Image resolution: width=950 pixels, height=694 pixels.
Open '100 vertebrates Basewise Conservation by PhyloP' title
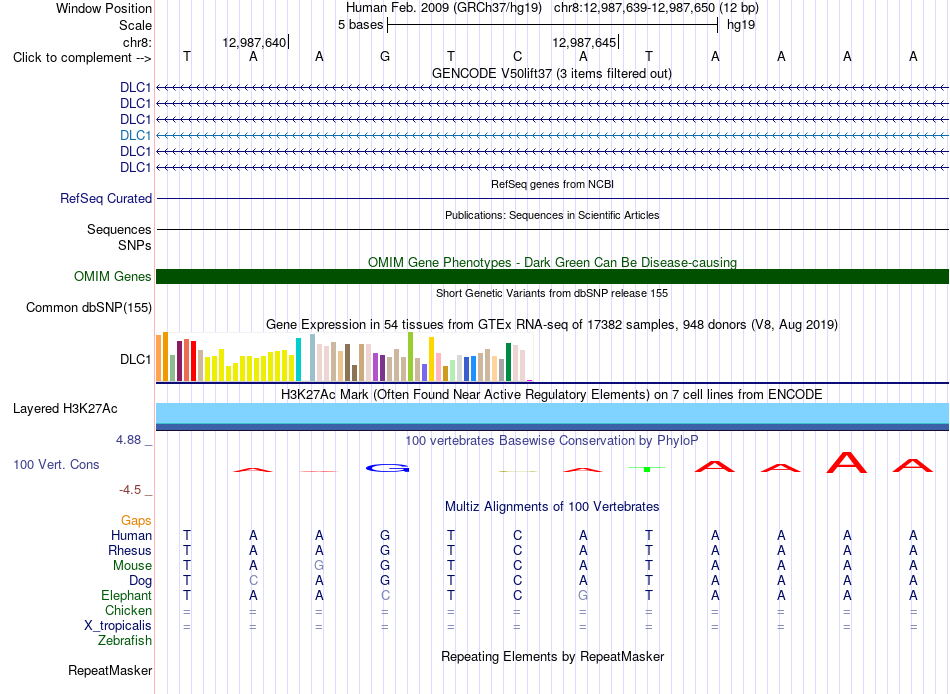pos(552,441)
